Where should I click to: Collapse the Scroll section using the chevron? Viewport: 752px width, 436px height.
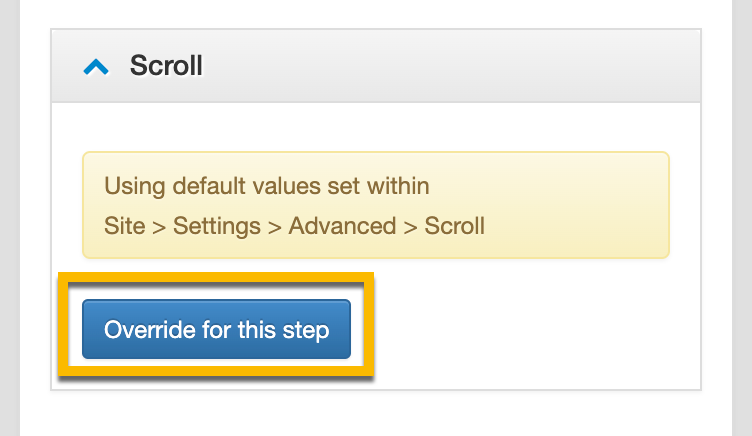96,67
